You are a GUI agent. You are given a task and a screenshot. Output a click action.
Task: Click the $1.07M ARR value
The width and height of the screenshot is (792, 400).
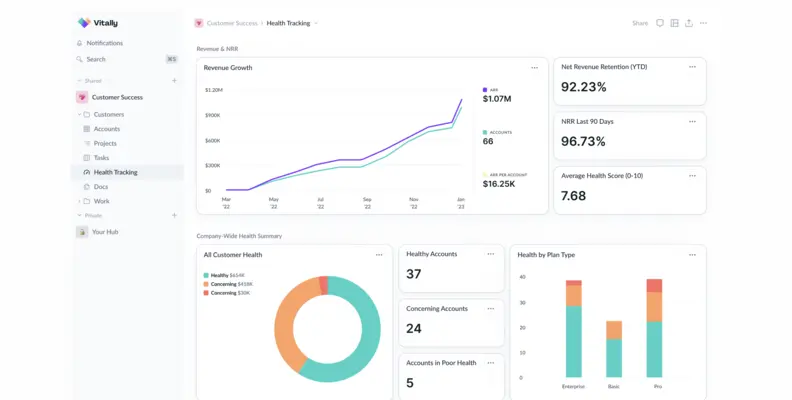(x=497, y=99)
